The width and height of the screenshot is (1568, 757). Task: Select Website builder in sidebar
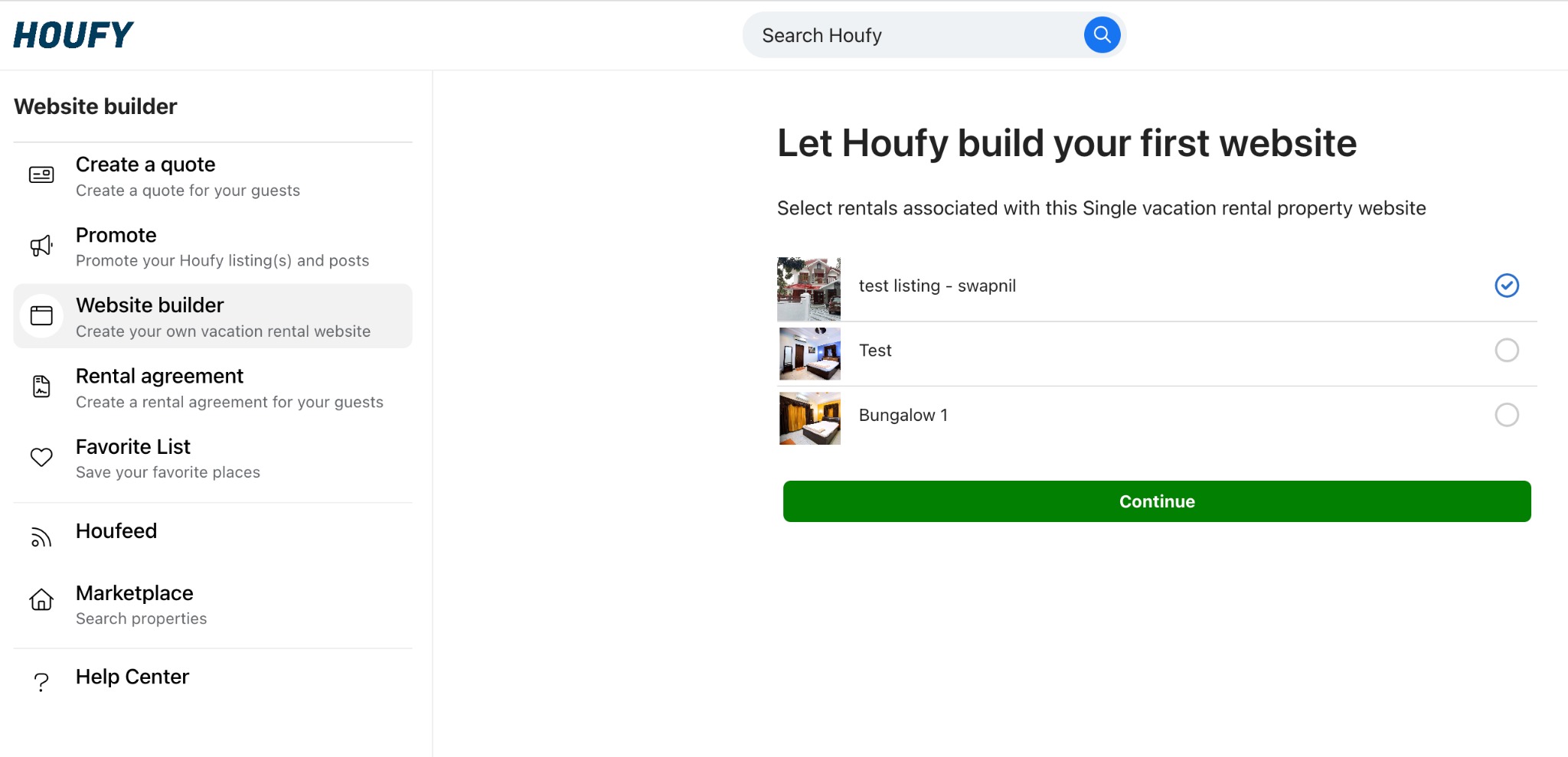tap(213, 316)
